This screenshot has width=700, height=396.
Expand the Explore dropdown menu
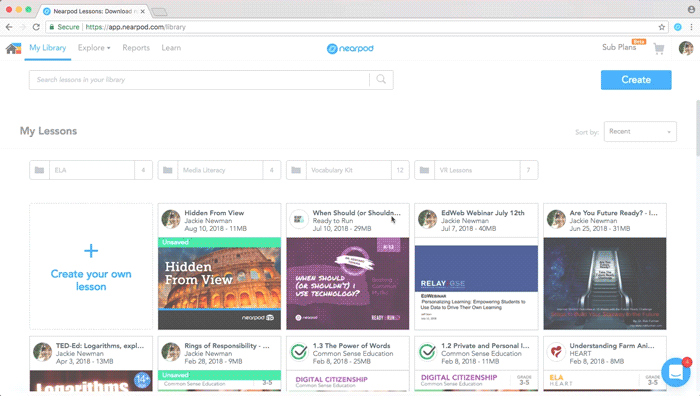tap(94, 48)
